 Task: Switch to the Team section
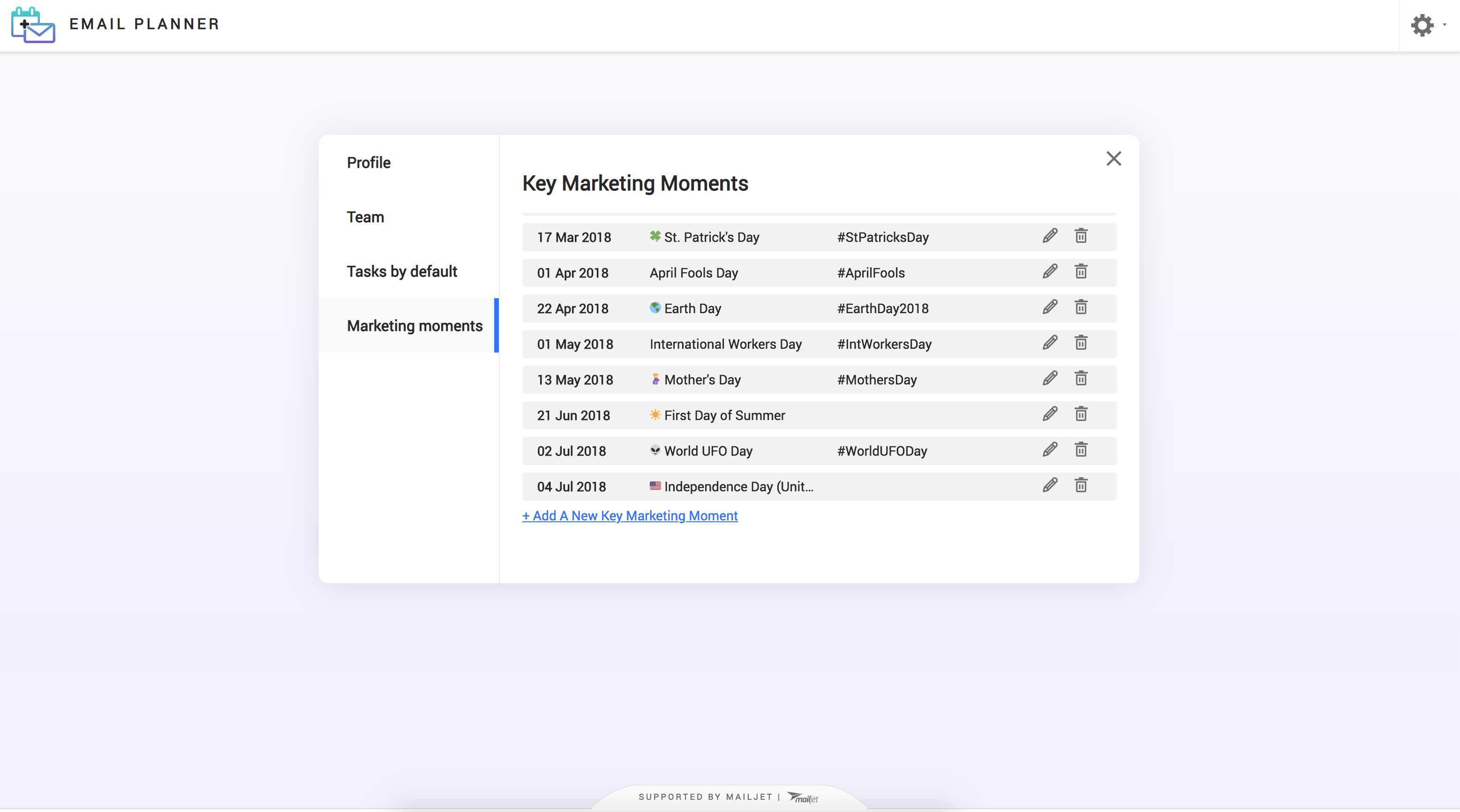click(x=365, y=217)
